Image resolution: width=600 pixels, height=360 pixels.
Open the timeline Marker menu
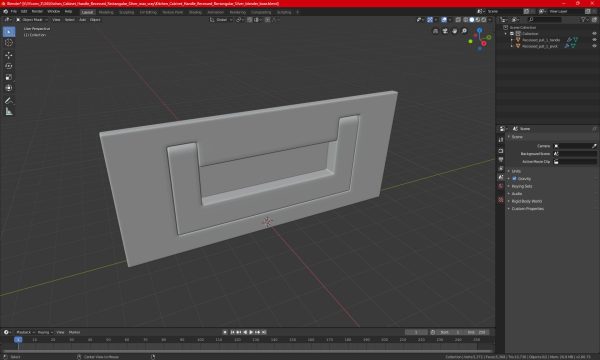pyautogui.click(x=74, y=332)
